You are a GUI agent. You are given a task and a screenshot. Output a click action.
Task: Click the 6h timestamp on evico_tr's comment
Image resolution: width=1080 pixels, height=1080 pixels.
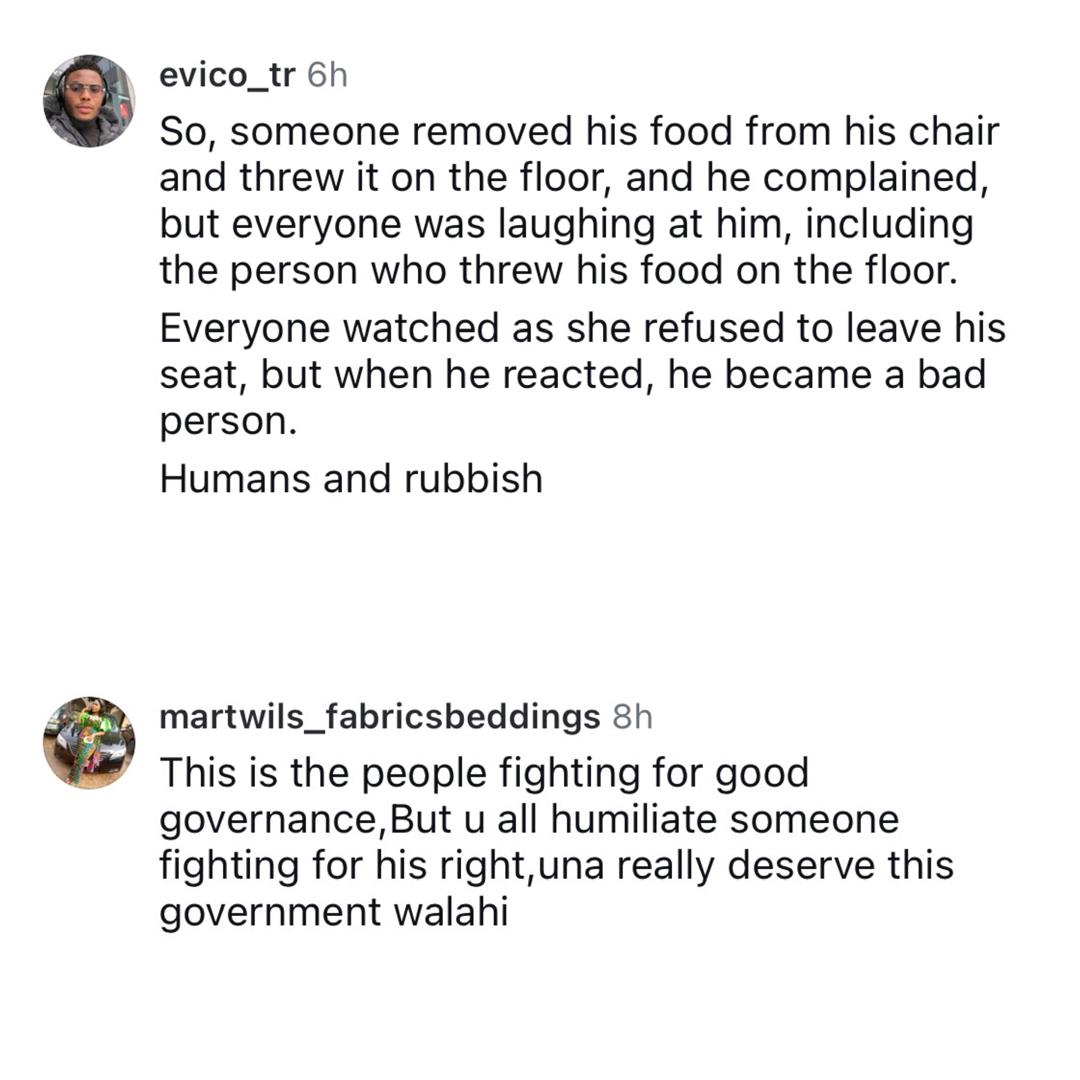tap(327, 73)
